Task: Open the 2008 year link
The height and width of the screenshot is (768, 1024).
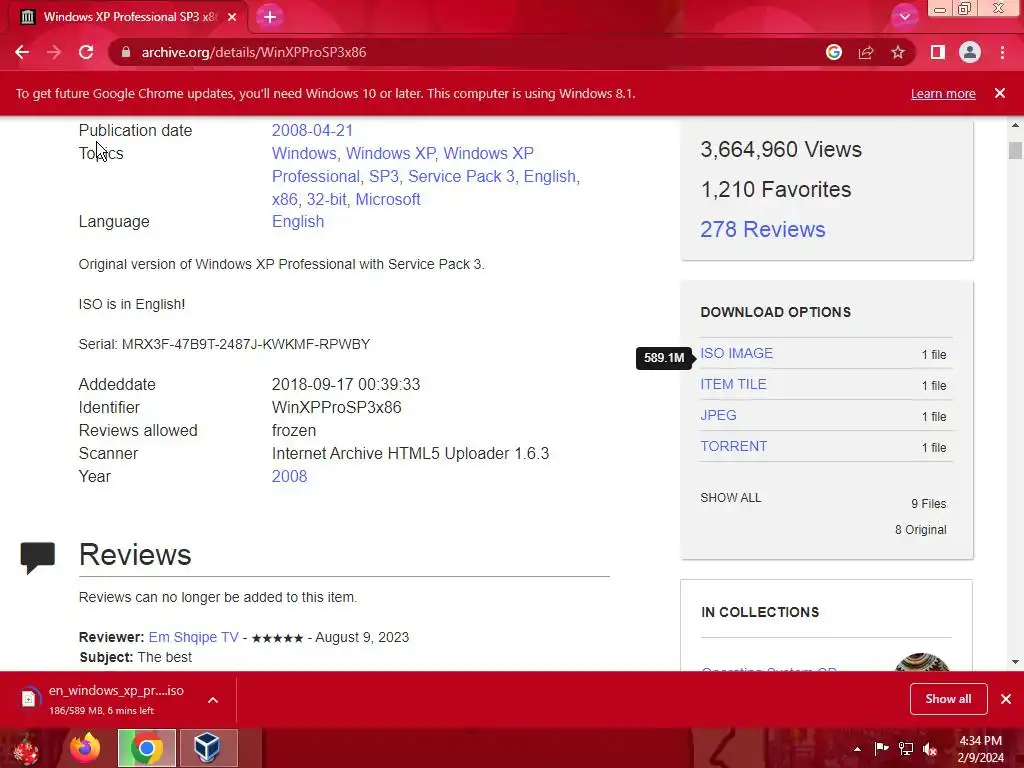Action: pyautogui.click(x=289, y=476)
